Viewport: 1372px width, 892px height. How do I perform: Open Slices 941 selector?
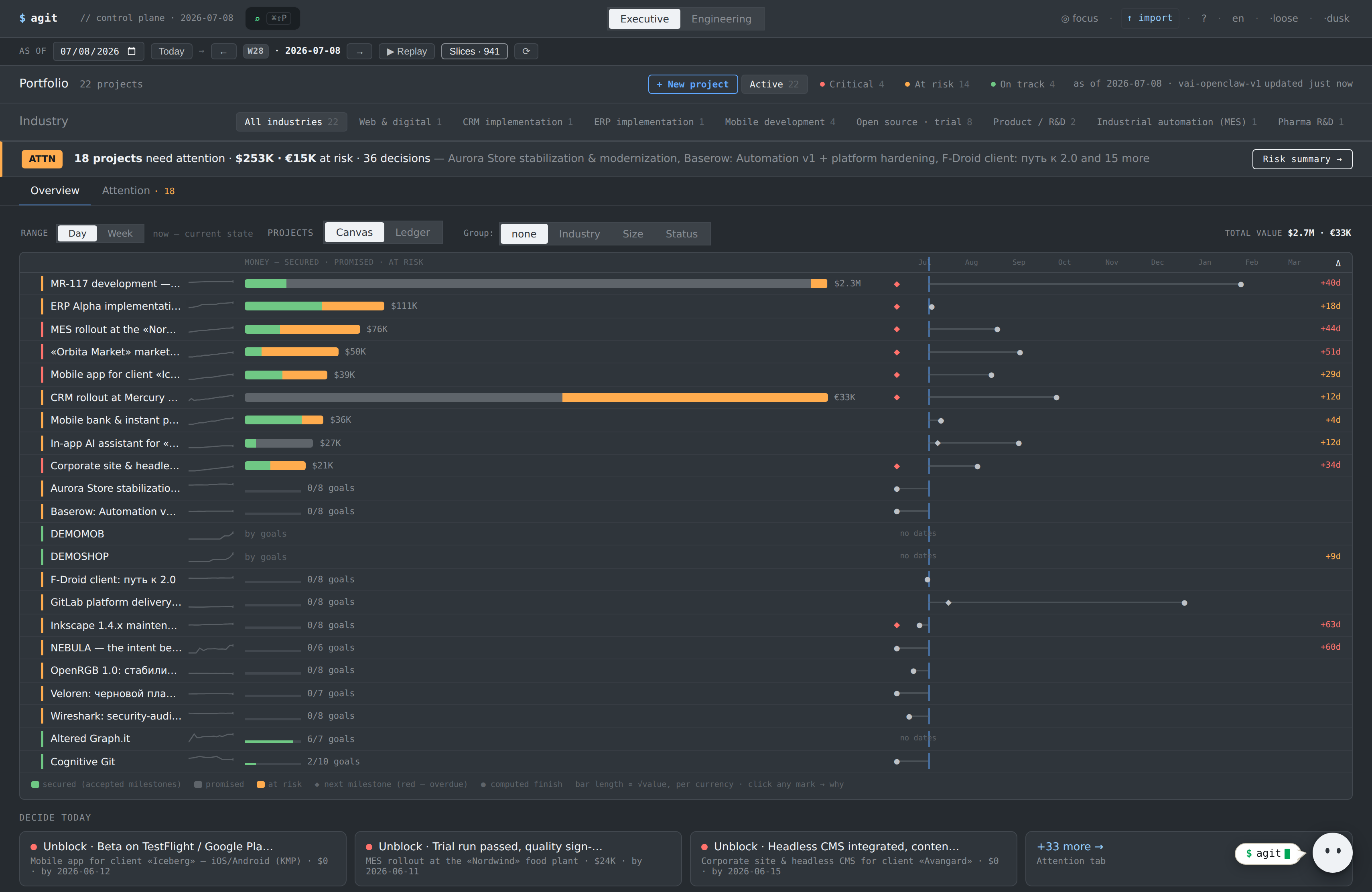474,51
